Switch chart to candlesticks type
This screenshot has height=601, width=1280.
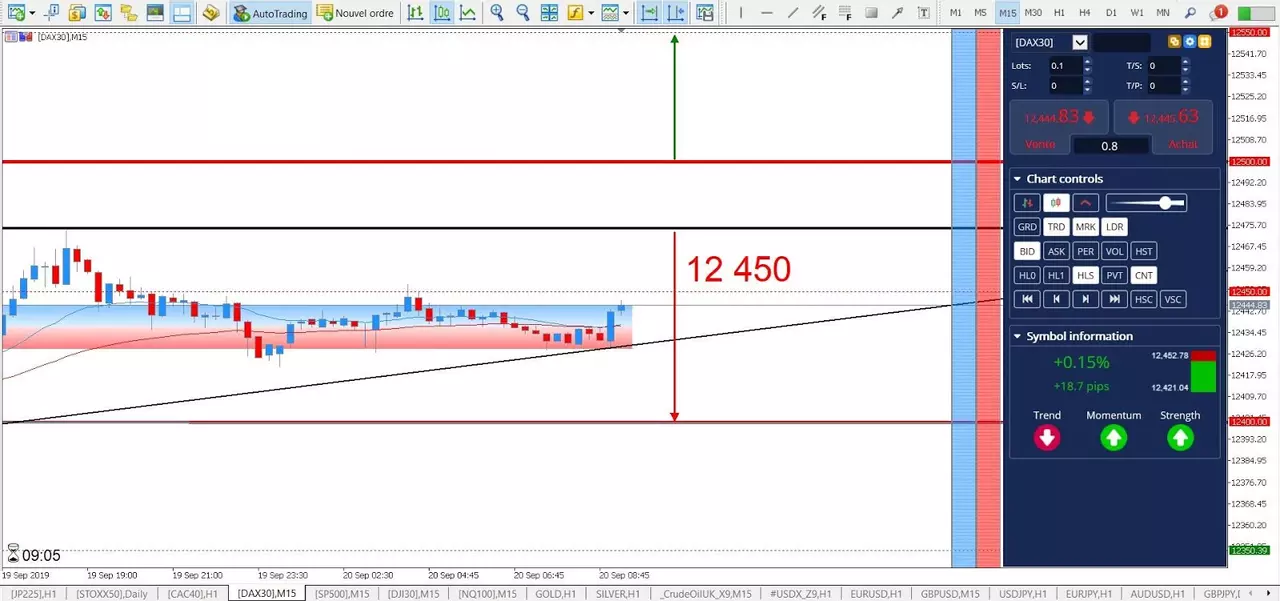point(441,13)
